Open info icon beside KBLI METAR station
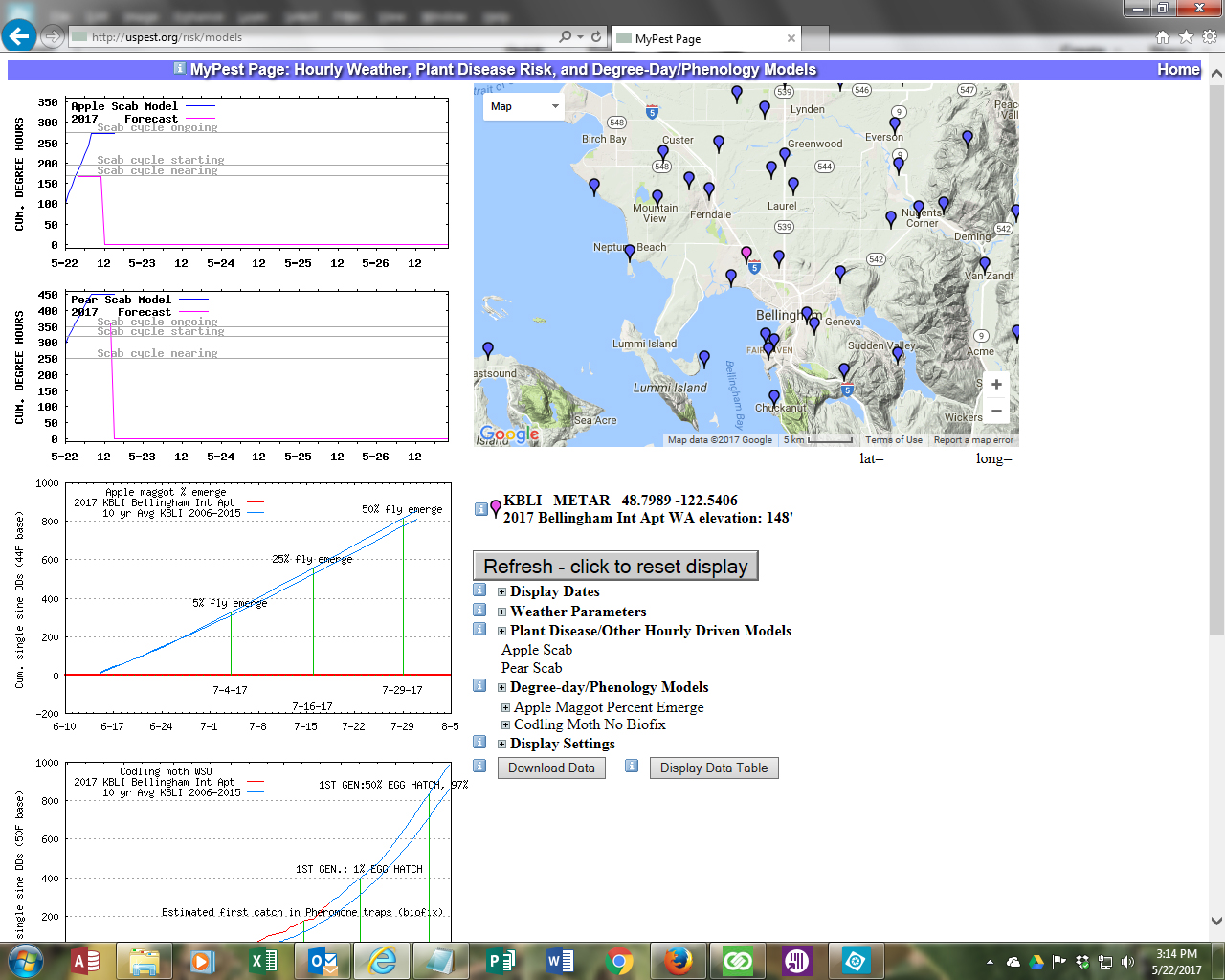Viewport: 1225px width, 980px height. pyautogui.click(x=481, y=509)
